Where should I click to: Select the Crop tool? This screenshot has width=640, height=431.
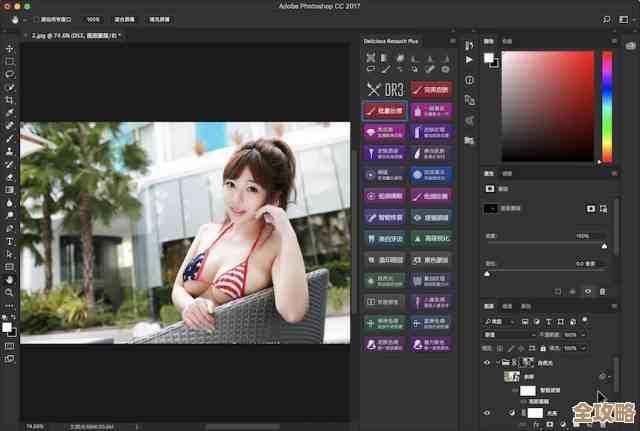[9, 100]
